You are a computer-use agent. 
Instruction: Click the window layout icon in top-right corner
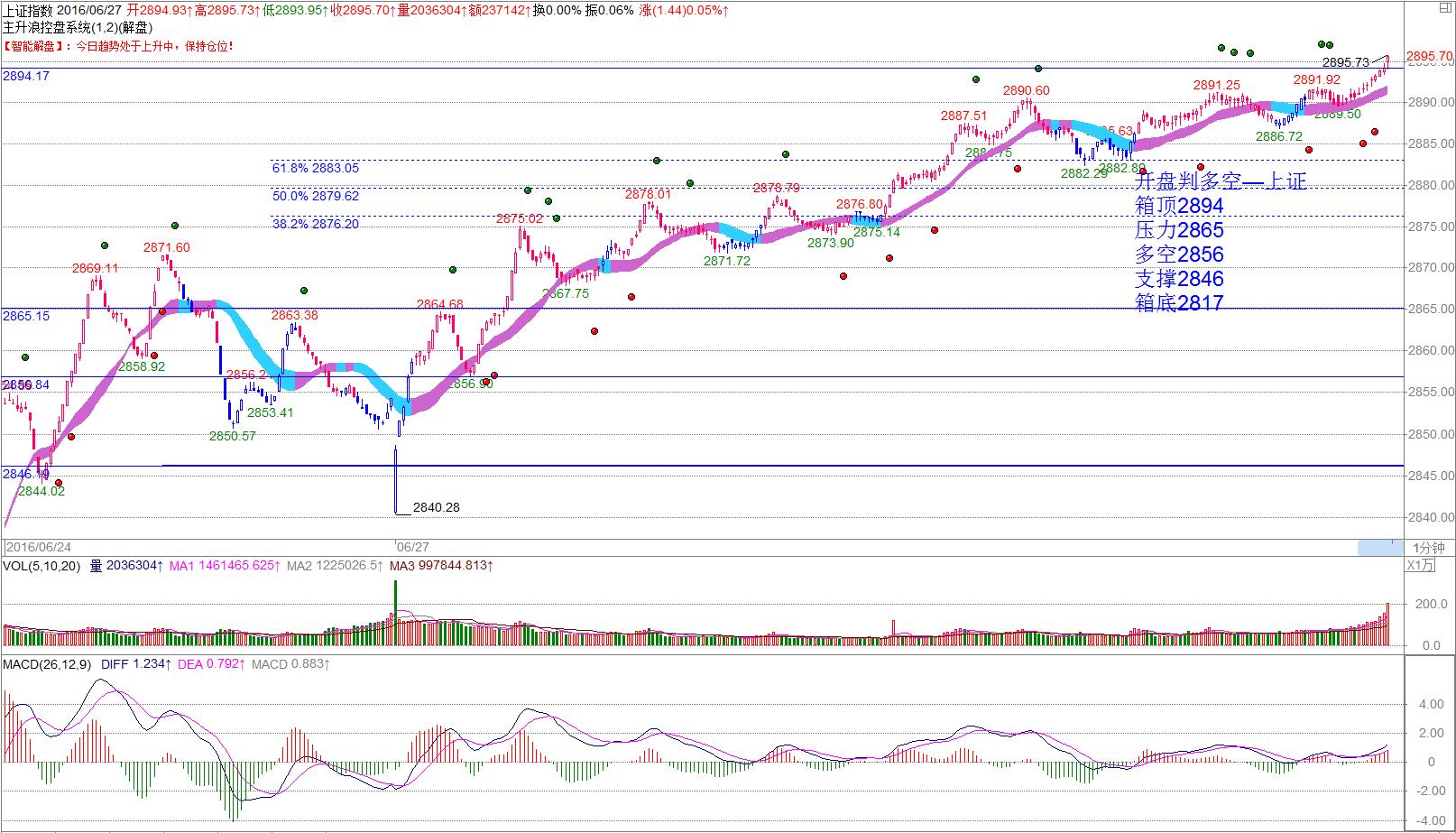point(1443,6)
